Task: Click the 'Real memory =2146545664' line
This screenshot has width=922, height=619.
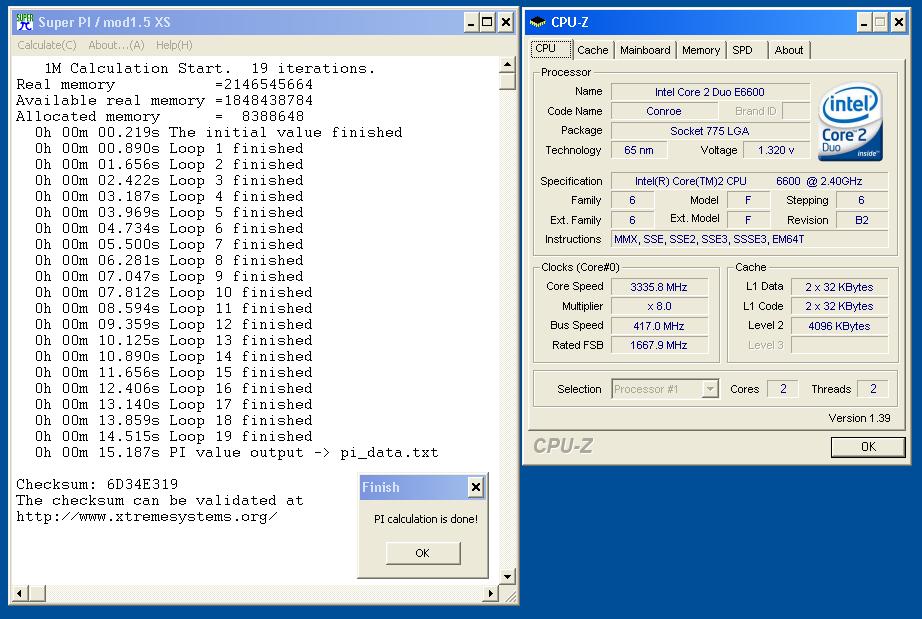Action: pos(165,85)
